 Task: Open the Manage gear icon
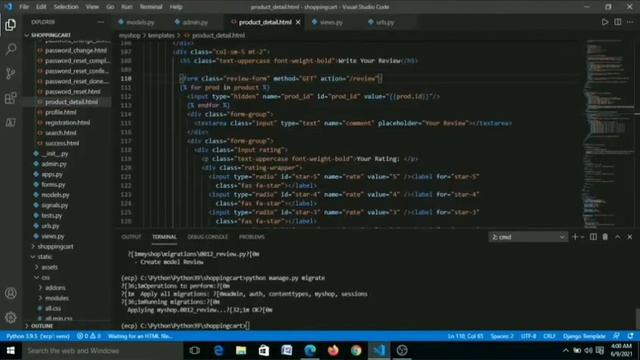point(11,317)
